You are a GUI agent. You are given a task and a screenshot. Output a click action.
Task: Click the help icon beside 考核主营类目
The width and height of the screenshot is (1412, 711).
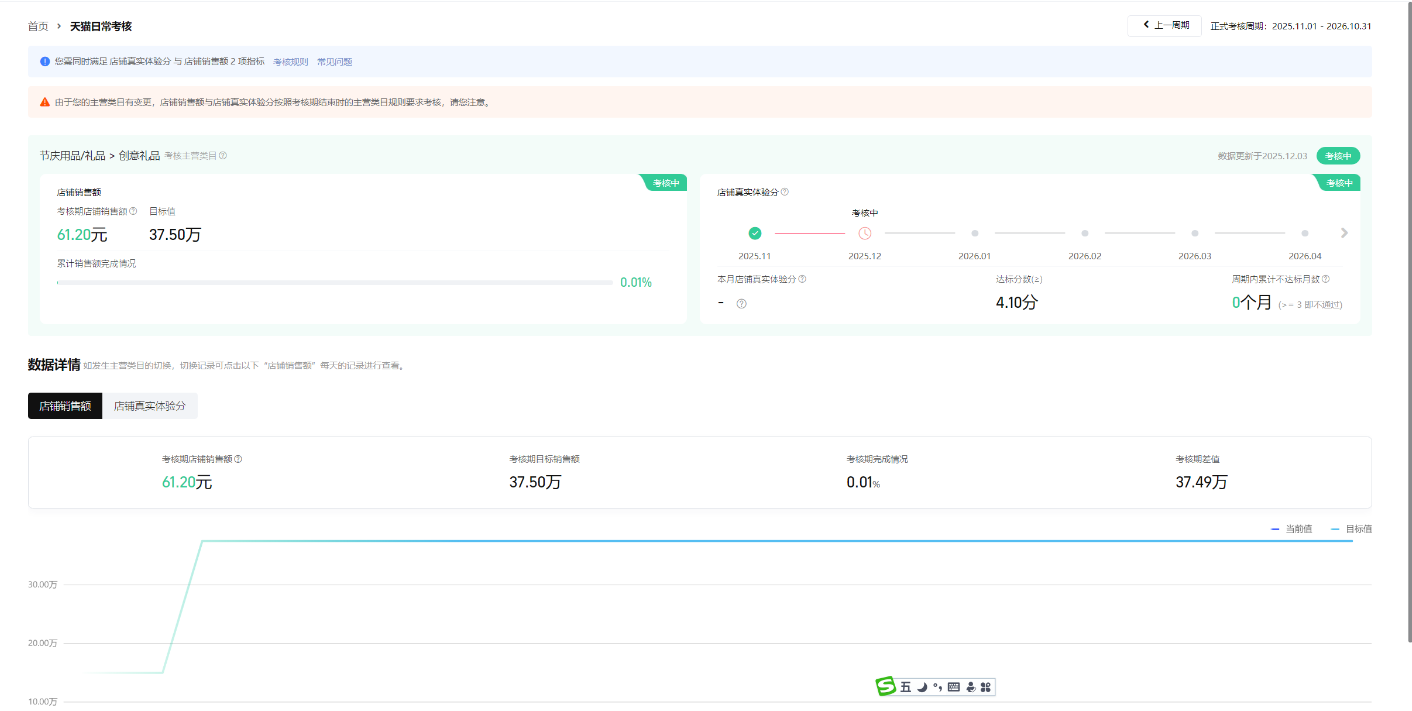[x=223, y=156]
